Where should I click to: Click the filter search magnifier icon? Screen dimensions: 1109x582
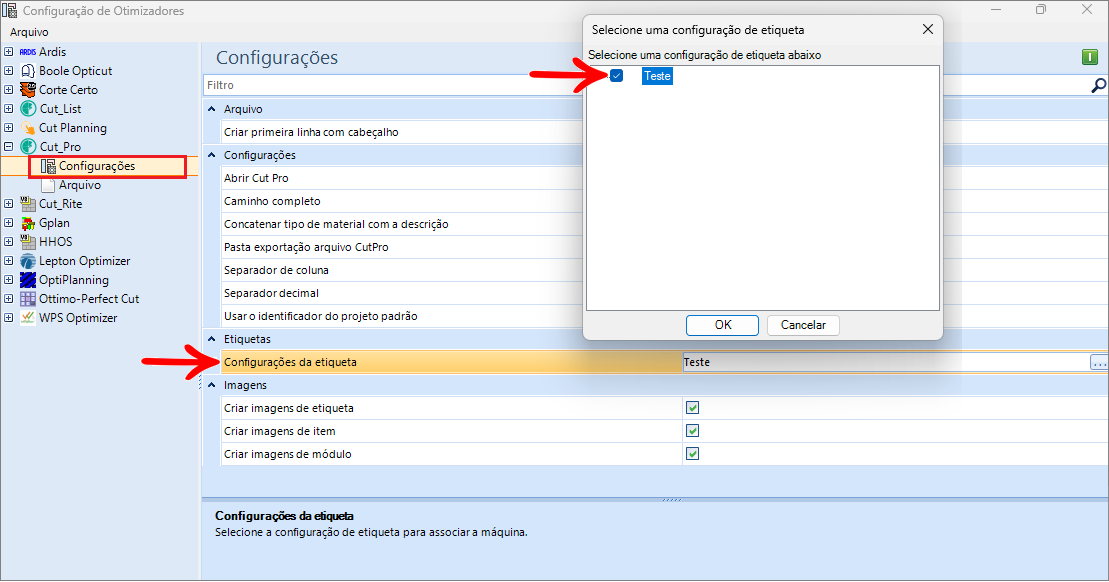pos(1098,86)
